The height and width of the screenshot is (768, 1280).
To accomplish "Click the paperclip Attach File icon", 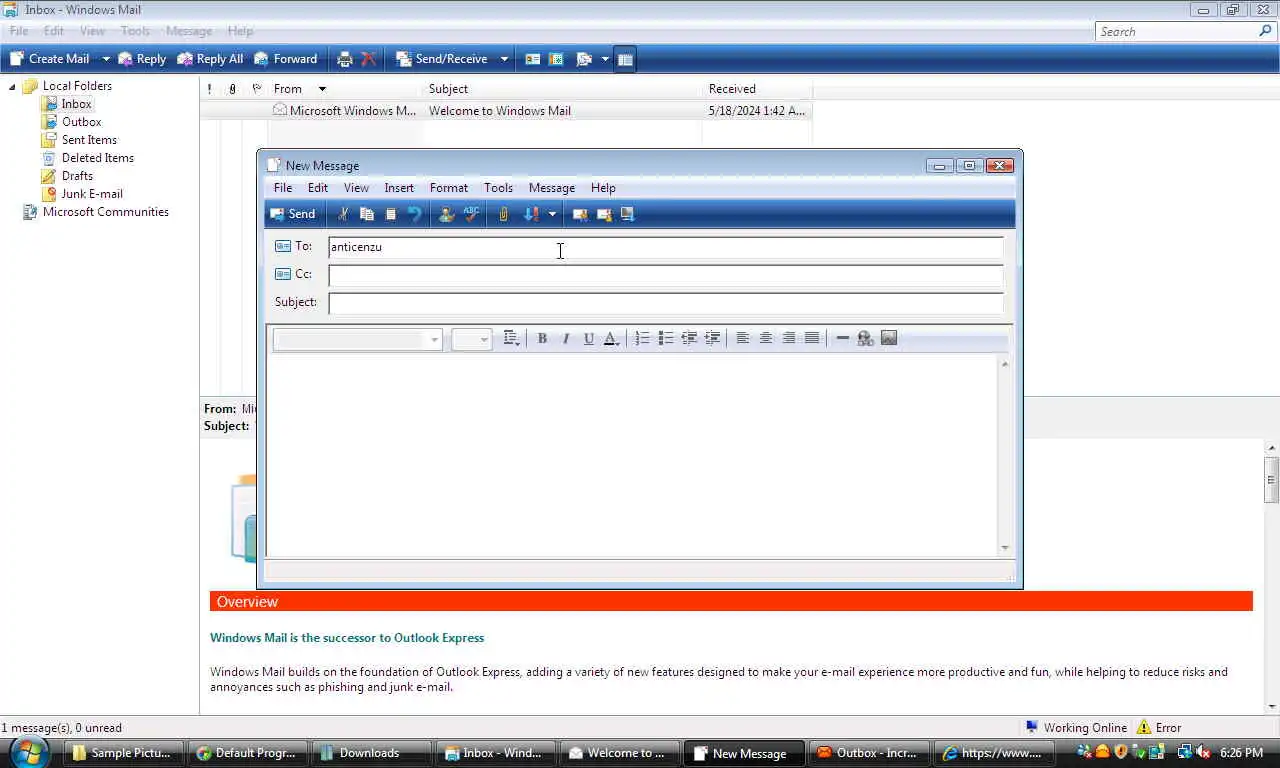I will click(503, 214).
